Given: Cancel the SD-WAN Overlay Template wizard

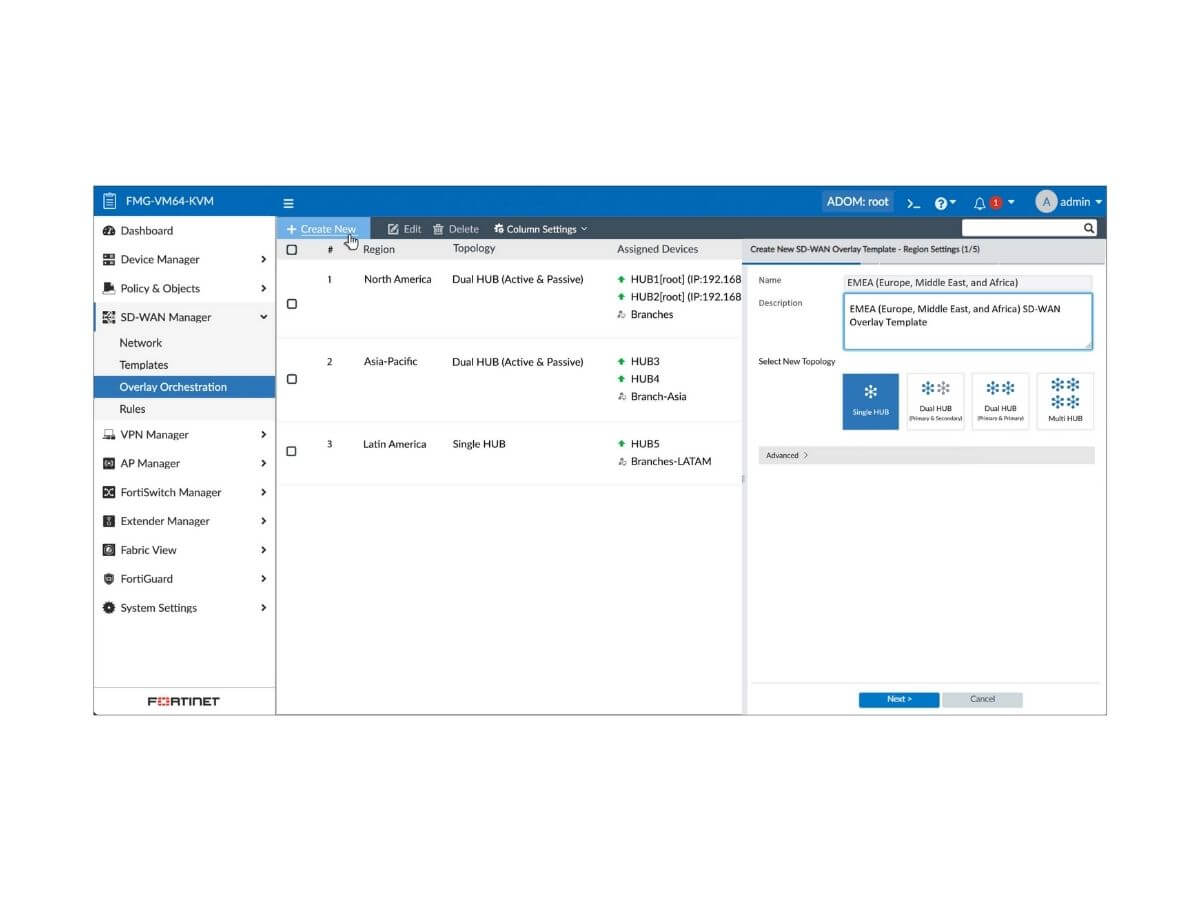Looking at the screenshot, I should [982, 699].
